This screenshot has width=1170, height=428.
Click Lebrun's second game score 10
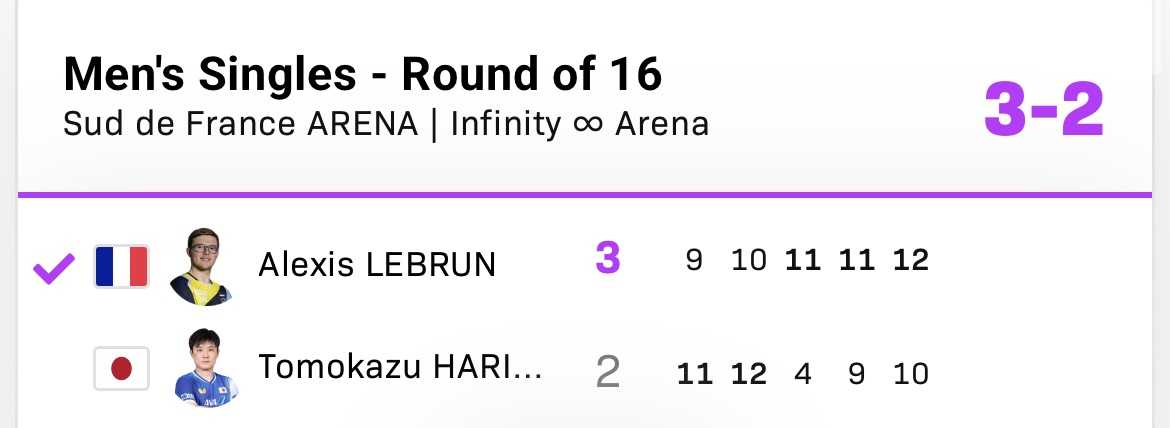pyautogui.click(x=748, y=260)
